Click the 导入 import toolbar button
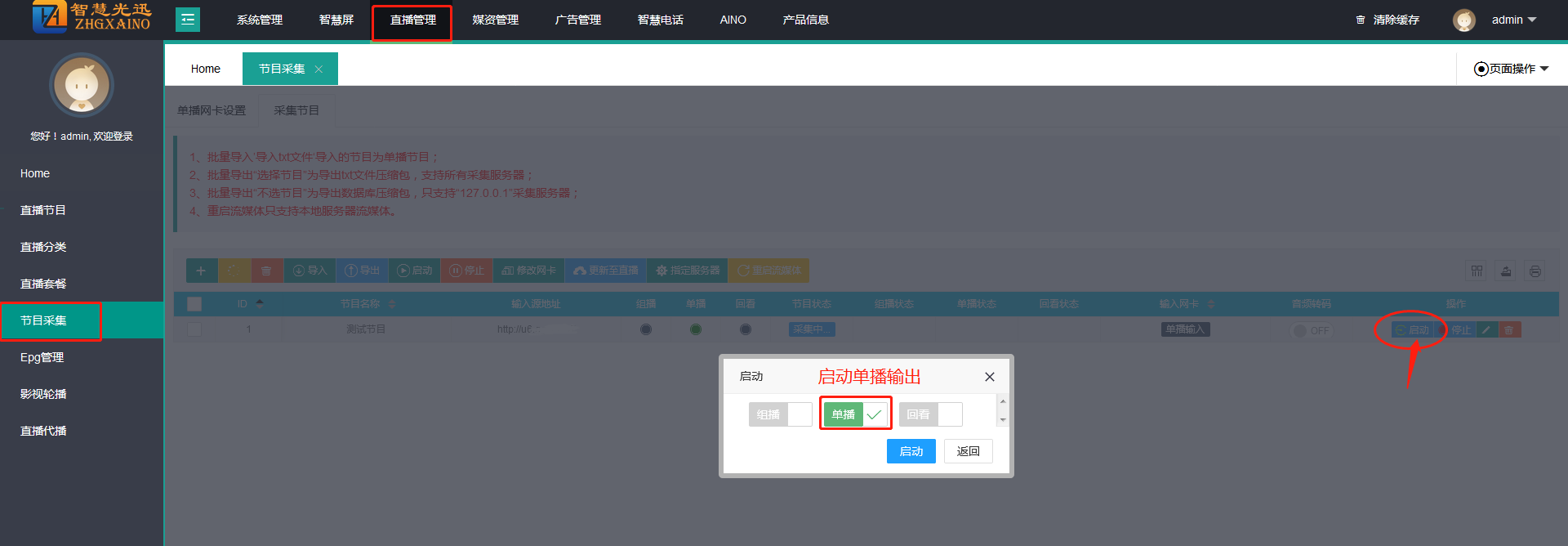 coord(310,271)
